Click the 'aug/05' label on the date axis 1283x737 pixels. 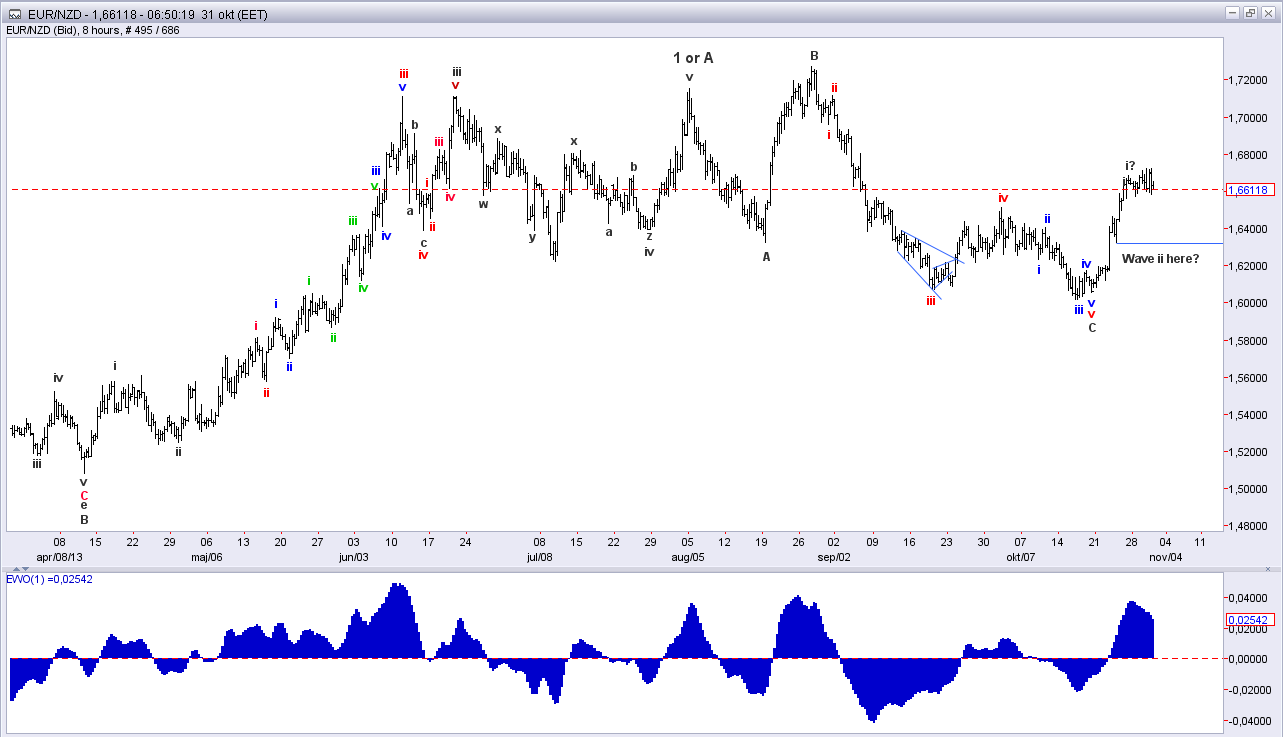(x=687, y=557)
